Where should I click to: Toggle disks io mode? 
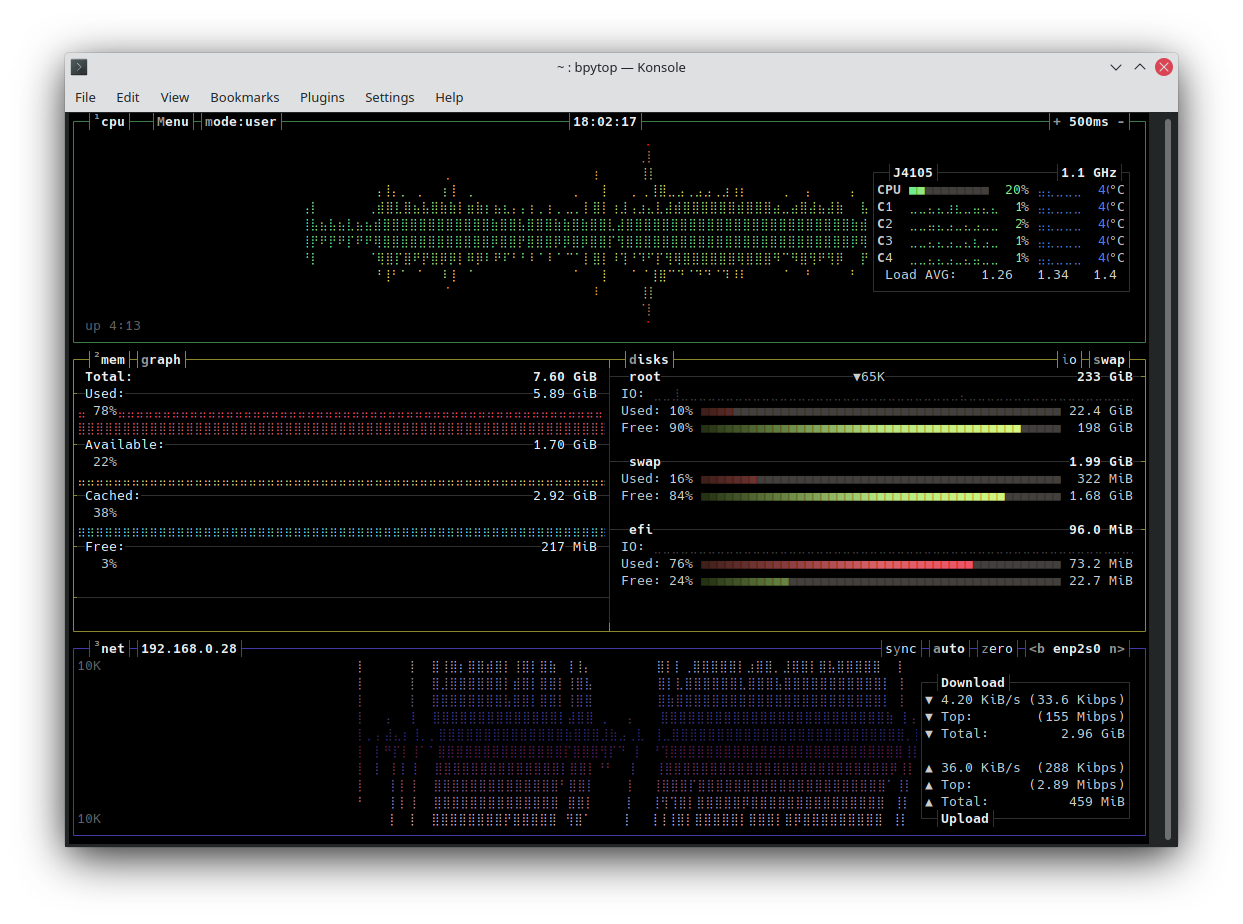tap(1069, 360)
